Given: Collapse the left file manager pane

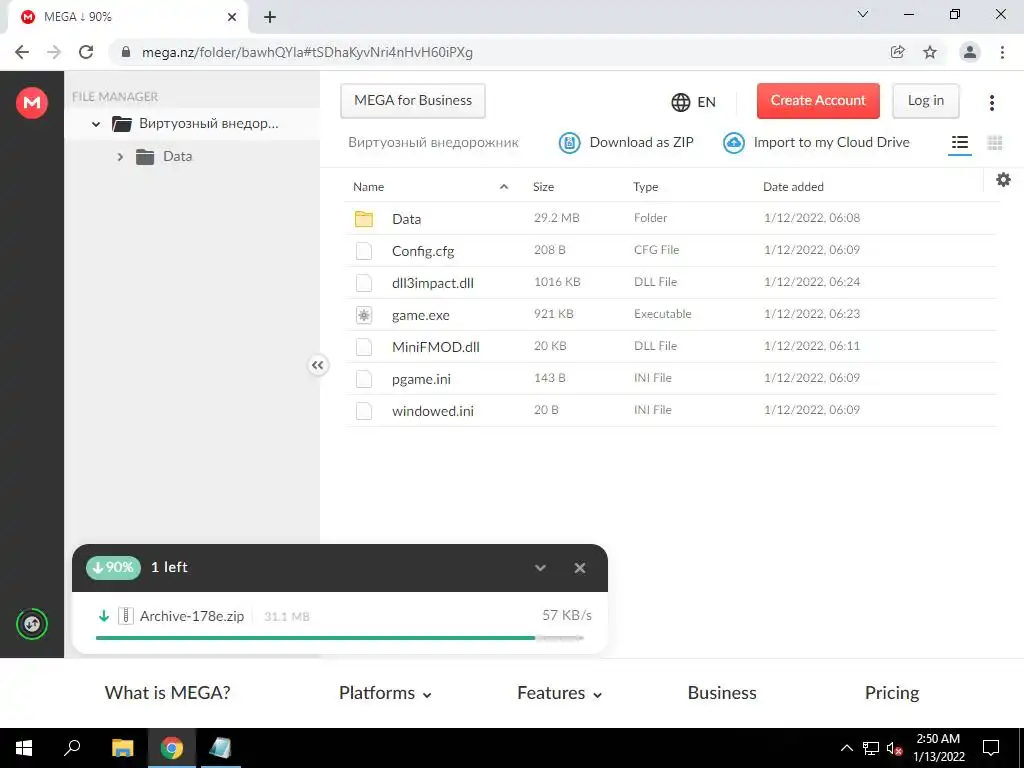Looking at the screenshot, I should tap(317, 365).
